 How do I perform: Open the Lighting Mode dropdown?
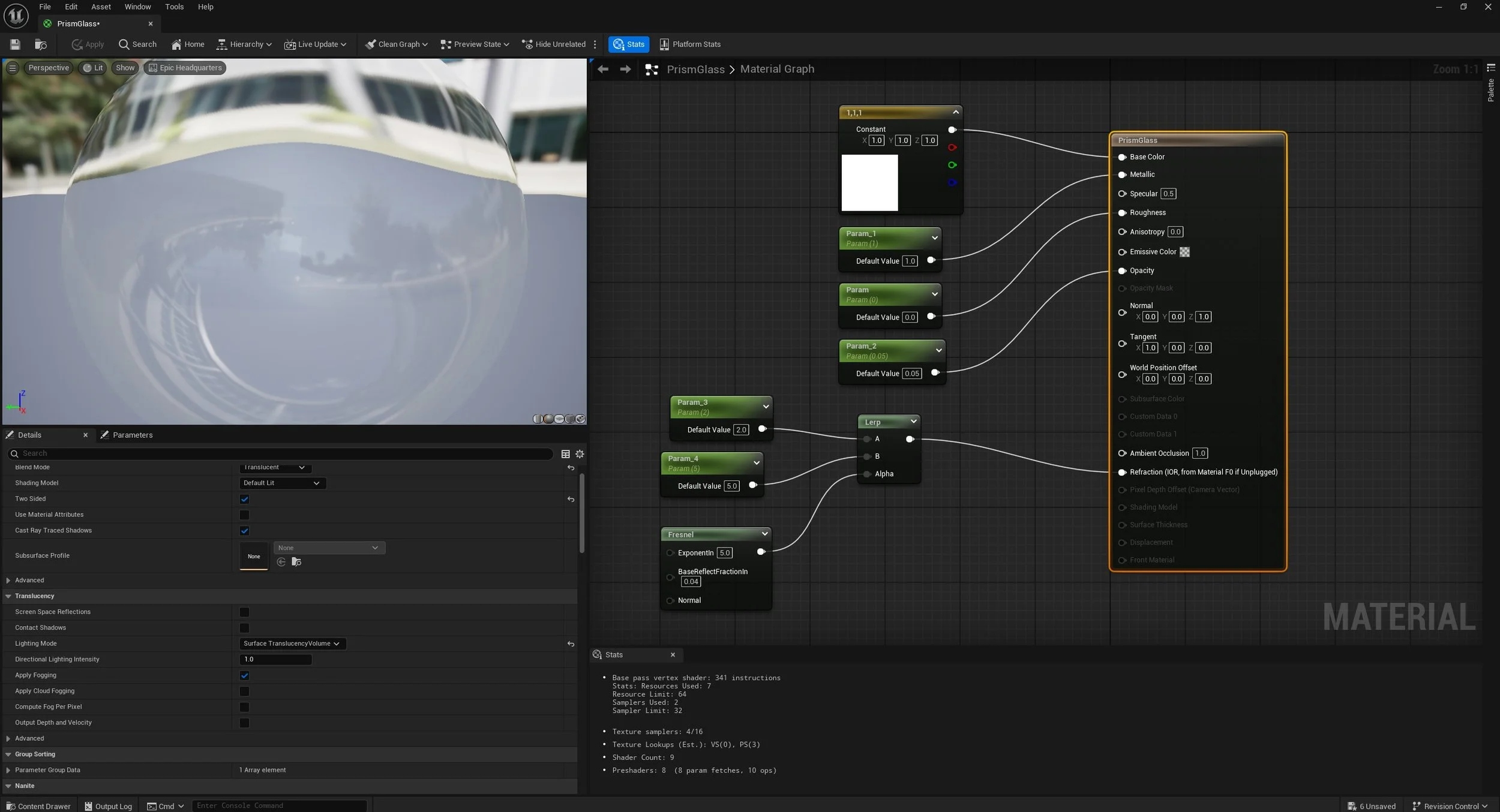coord(292,644)
